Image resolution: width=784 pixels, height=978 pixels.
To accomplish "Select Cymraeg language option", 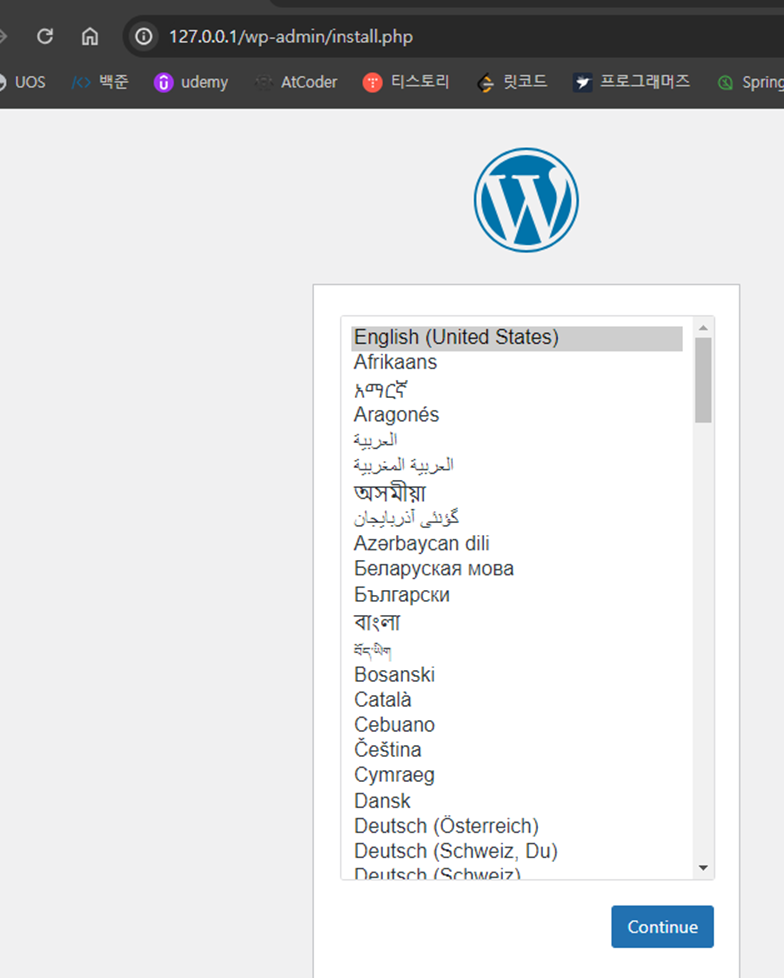I will [x=516, y=775].
